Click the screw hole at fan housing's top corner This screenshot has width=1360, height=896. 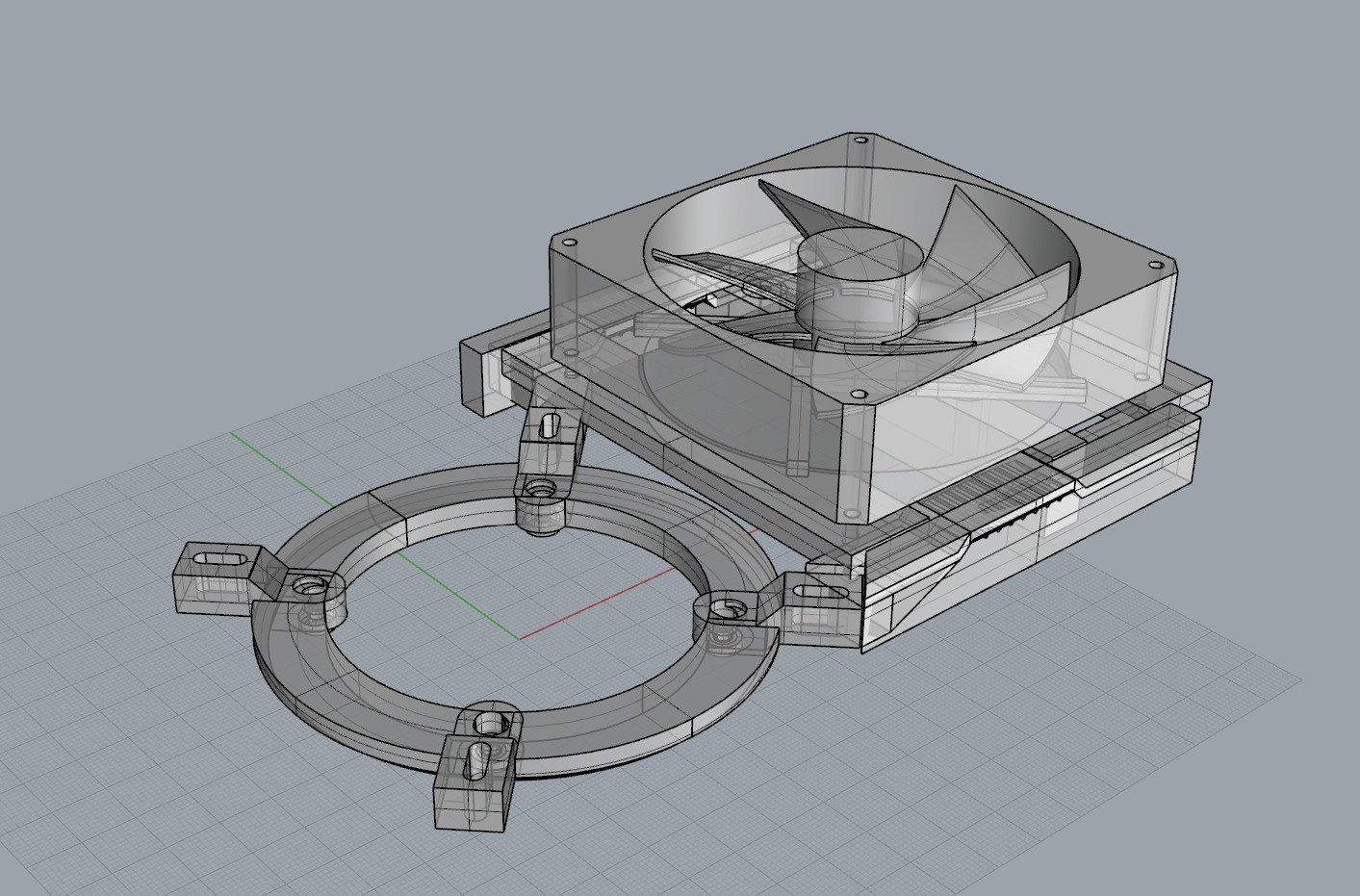(860, 139)
